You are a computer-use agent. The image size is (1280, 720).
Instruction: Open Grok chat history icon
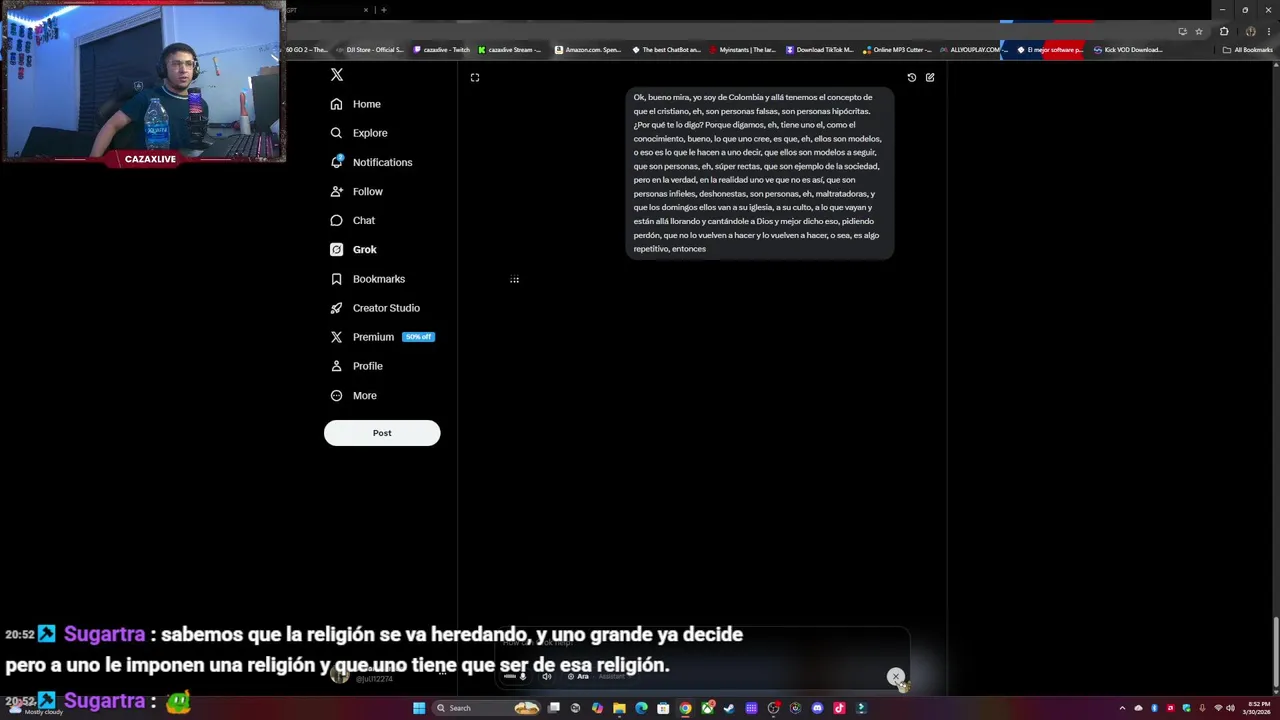click(911, 77)
